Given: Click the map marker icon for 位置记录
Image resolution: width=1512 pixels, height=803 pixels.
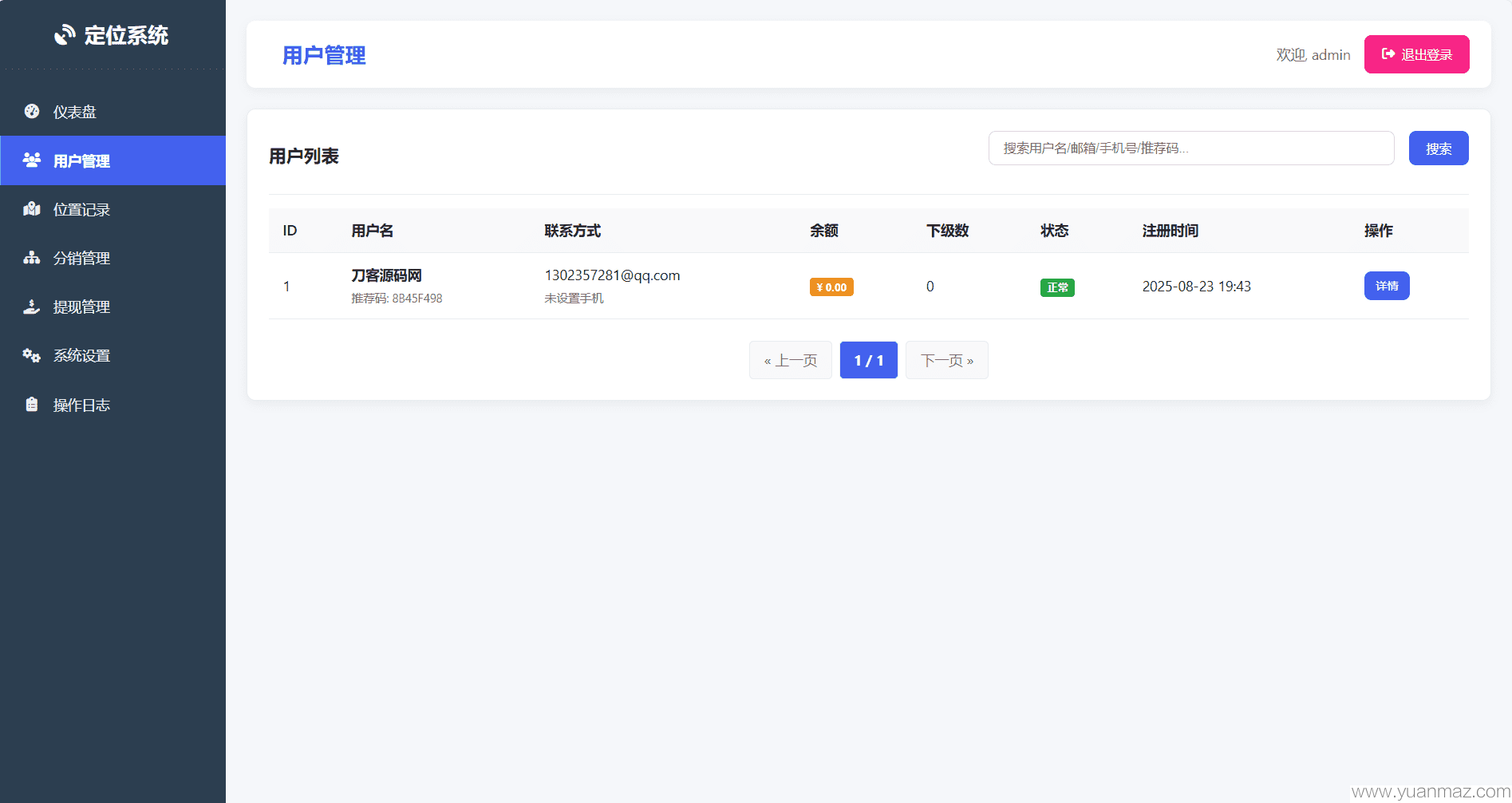Looking at the screenshot, I should 32,209.
